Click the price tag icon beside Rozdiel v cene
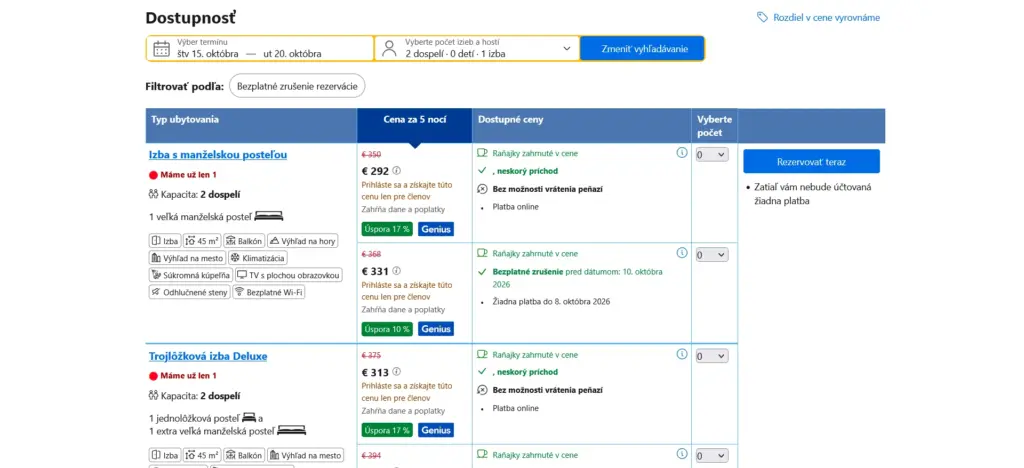This screenshot has width=1024, height=468. pos(762,18)
